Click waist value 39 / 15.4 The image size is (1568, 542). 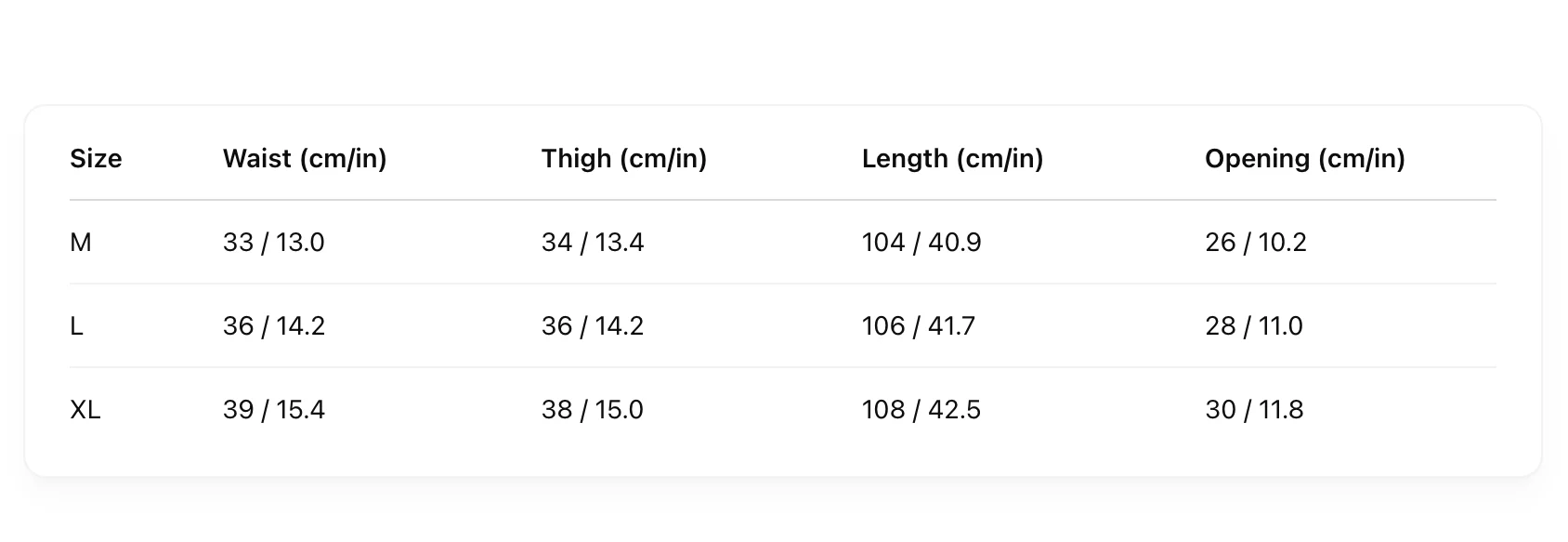(x=274, y=410)
